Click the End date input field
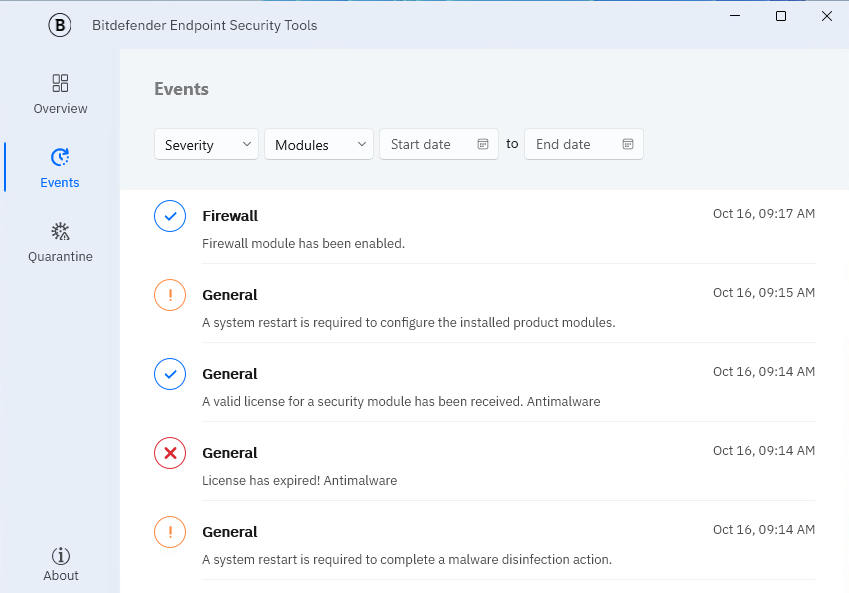Image resolution: width=849 pixels, height=593 pixels. (x=570, y=144)
